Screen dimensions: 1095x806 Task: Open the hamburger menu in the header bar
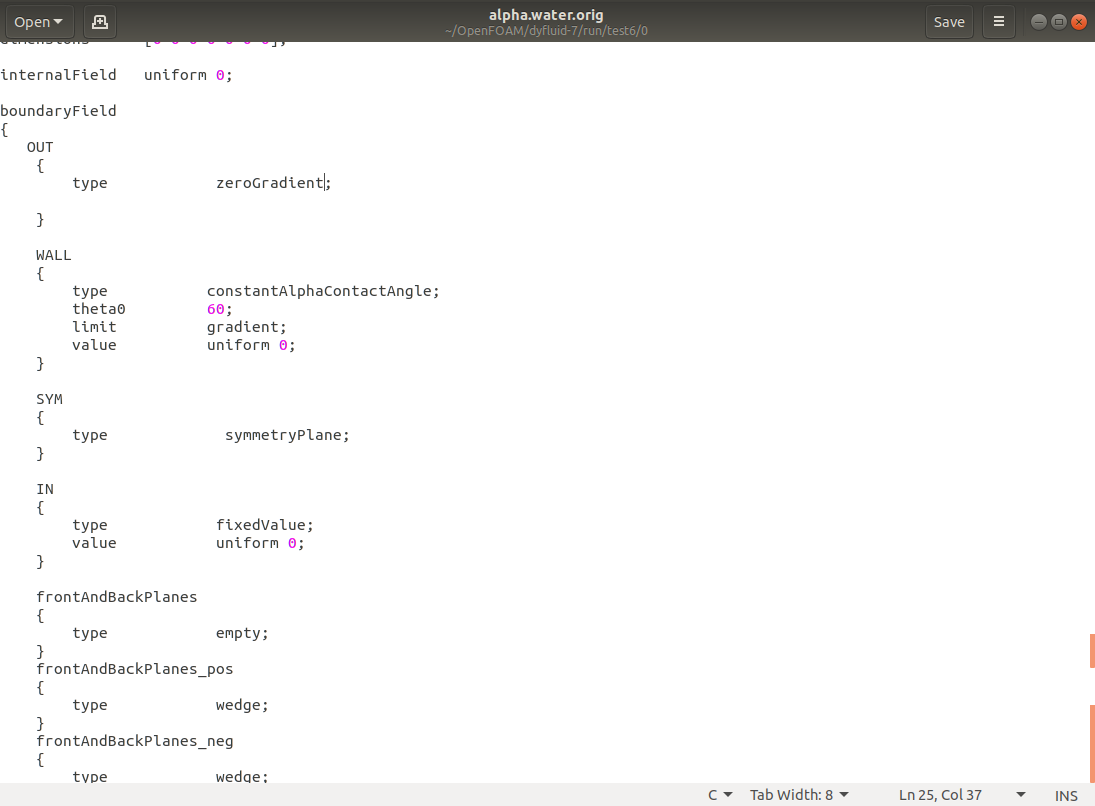point(998,21)
